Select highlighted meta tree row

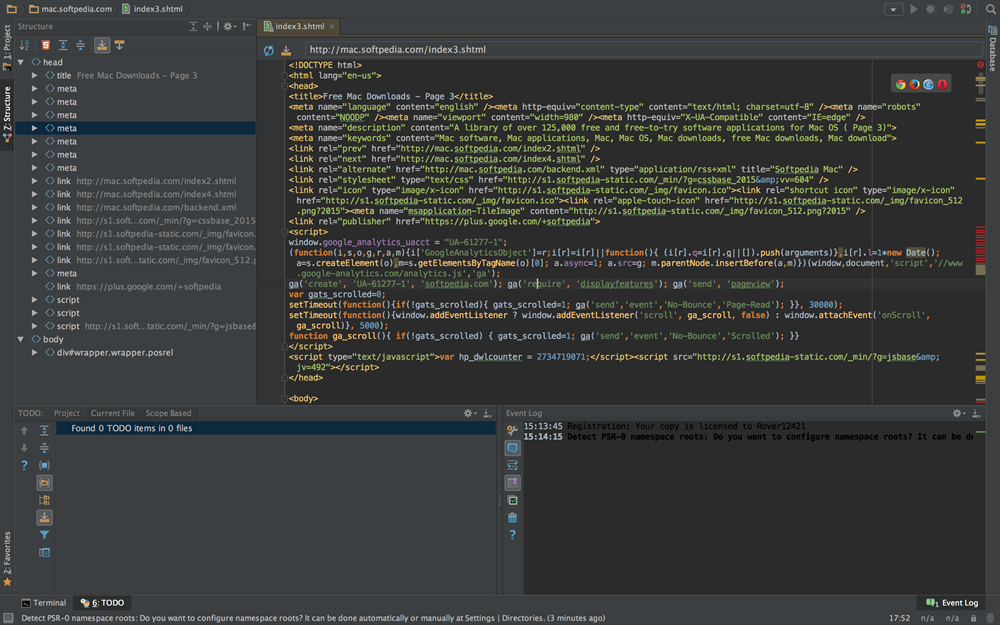click(135, 128)
